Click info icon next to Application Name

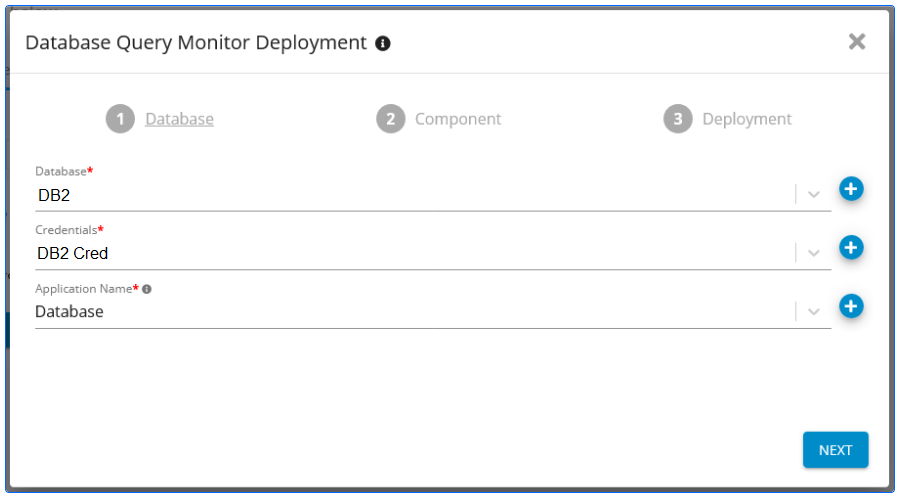click(147, 289)
